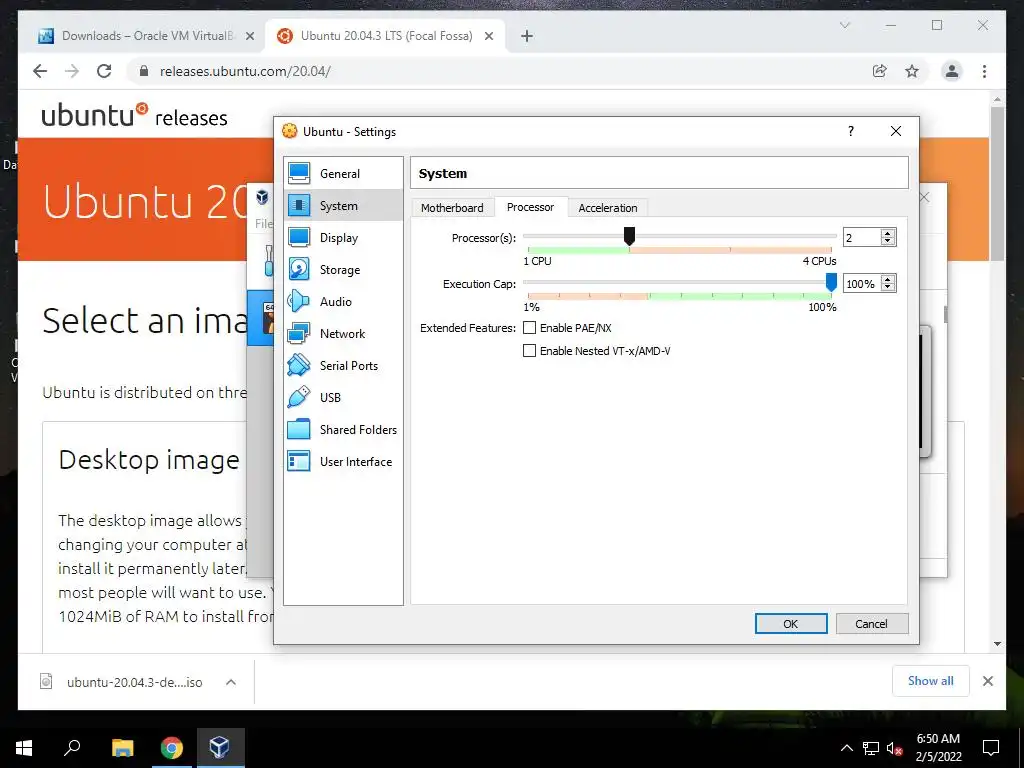Open the USB connector icon in sidebar
This screenshot has width=1024, height=768.
[x=299, y=397]
